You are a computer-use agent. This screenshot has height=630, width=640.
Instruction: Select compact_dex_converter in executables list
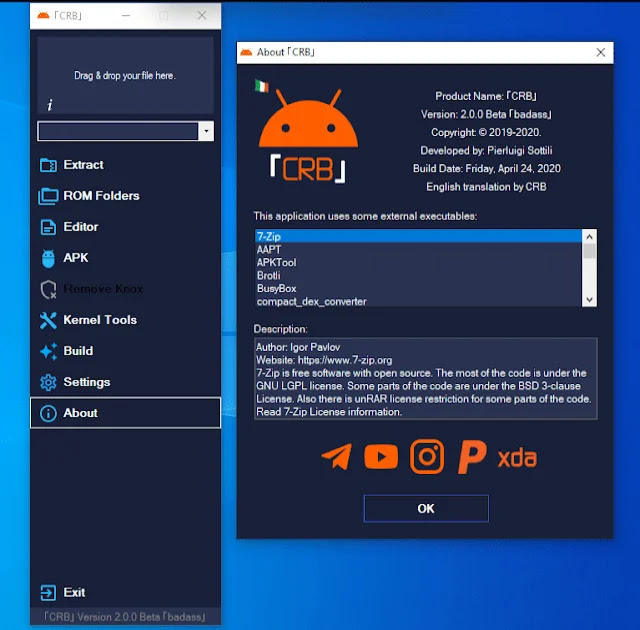click(418, 301)
